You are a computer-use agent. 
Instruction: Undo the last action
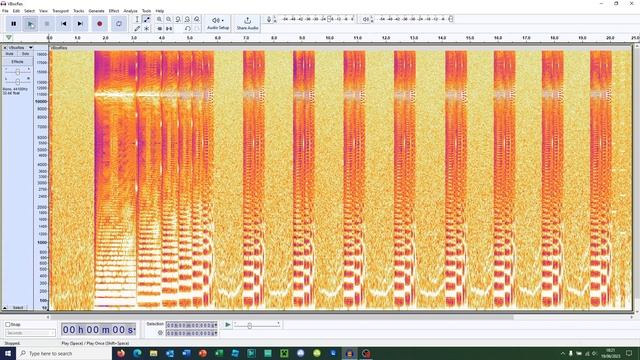tap(187, 29)
